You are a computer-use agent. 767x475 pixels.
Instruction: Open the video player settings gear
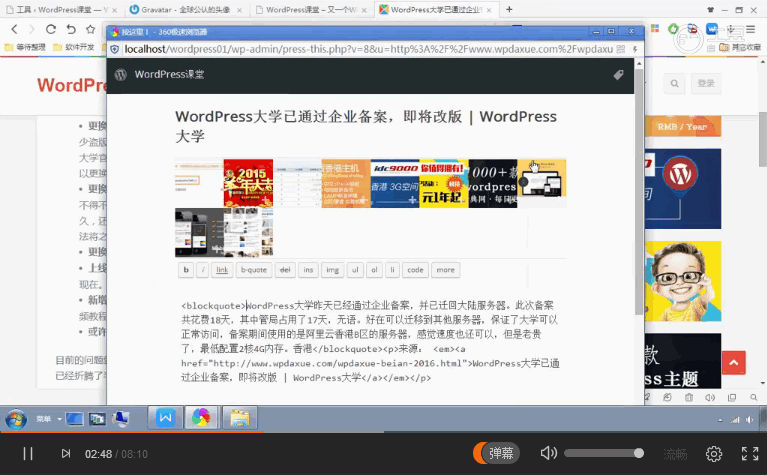pyautogui.click(x=714, y=453)
